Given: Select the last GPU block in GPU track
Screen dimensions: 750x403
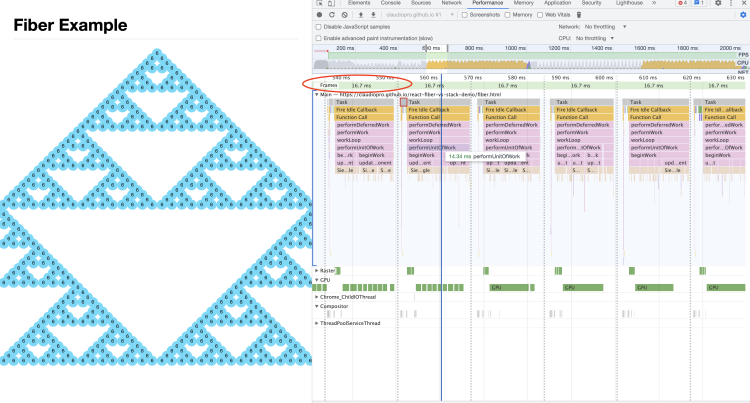Looking at the screenshot, I should pos(726,287).
